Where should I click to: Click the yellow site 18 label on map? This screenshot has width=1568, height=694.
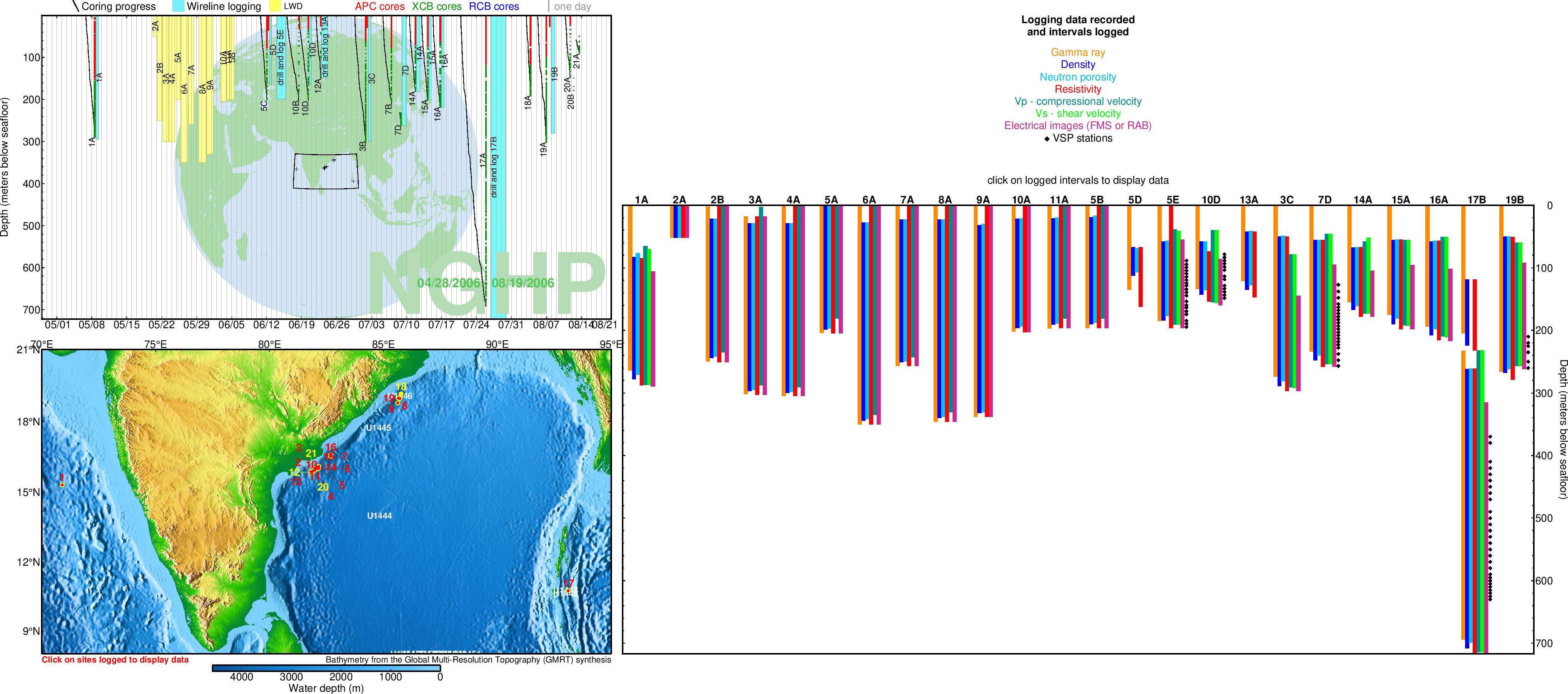(401, 387)
